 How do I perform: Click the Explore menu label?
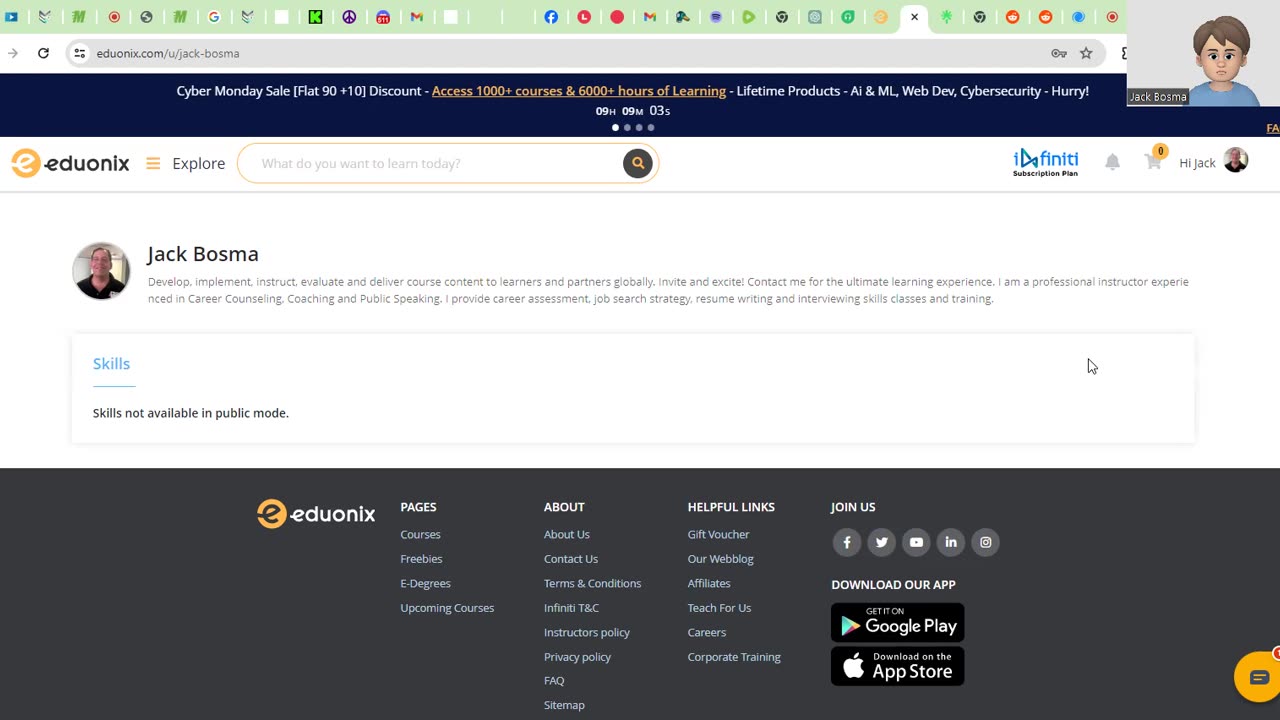click(198, 163)
